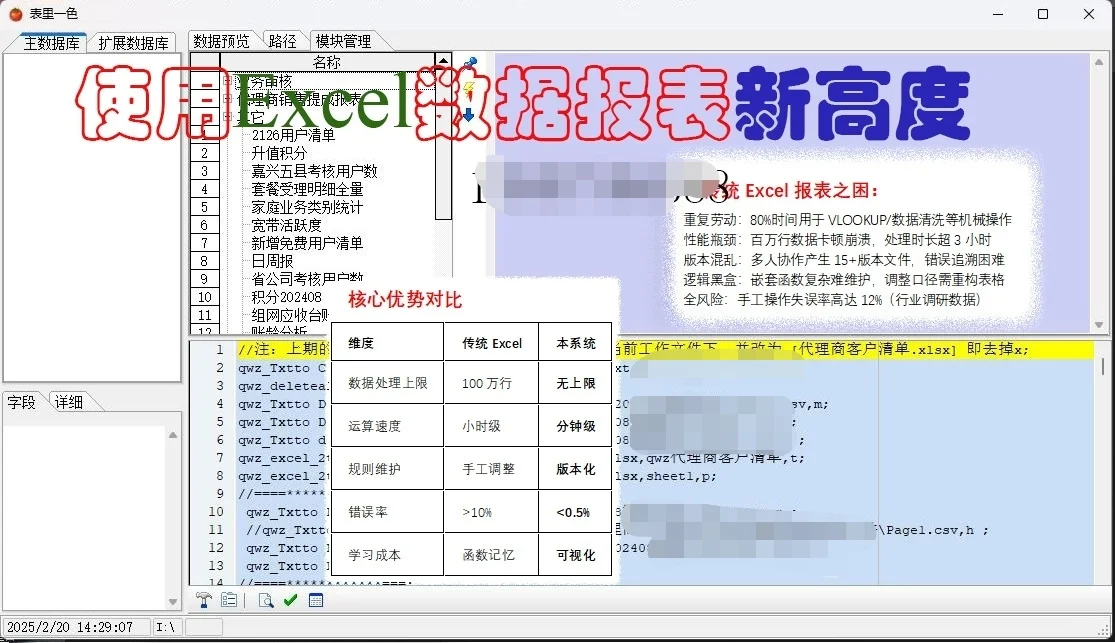This screenshot has height=643, width=1115.
Task: Open the 数据预览 tab
Action: pos(221,41)
